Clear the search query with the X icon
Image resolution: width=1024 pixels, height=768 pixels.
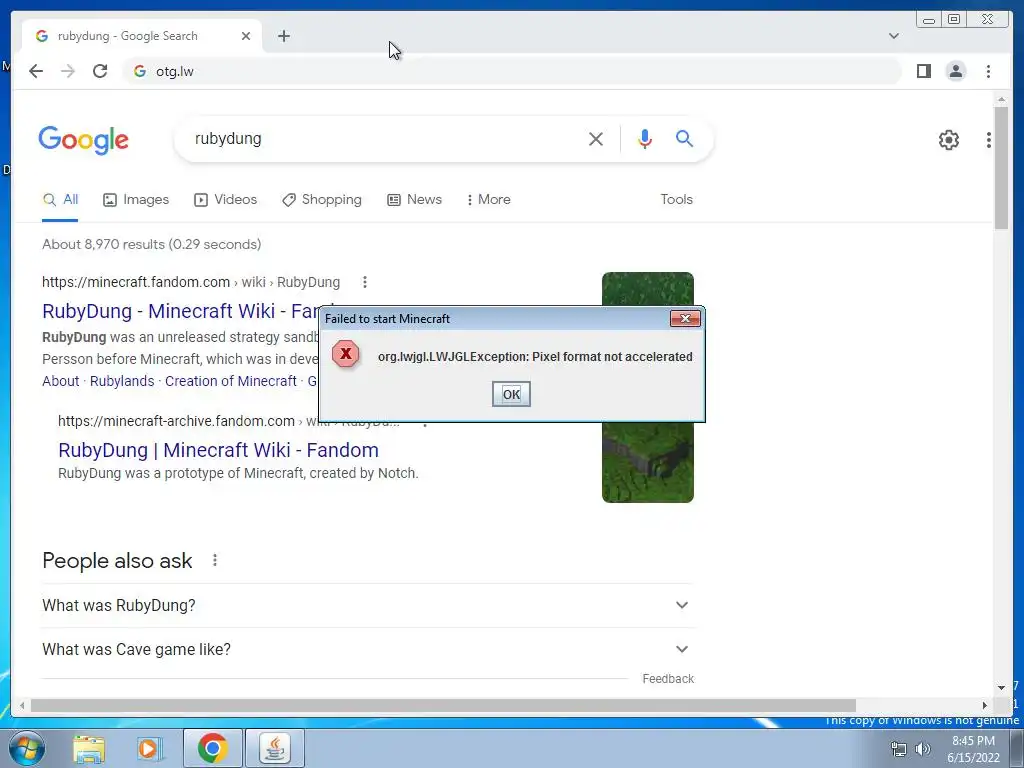pyautogui.click(x=595, y=138)
